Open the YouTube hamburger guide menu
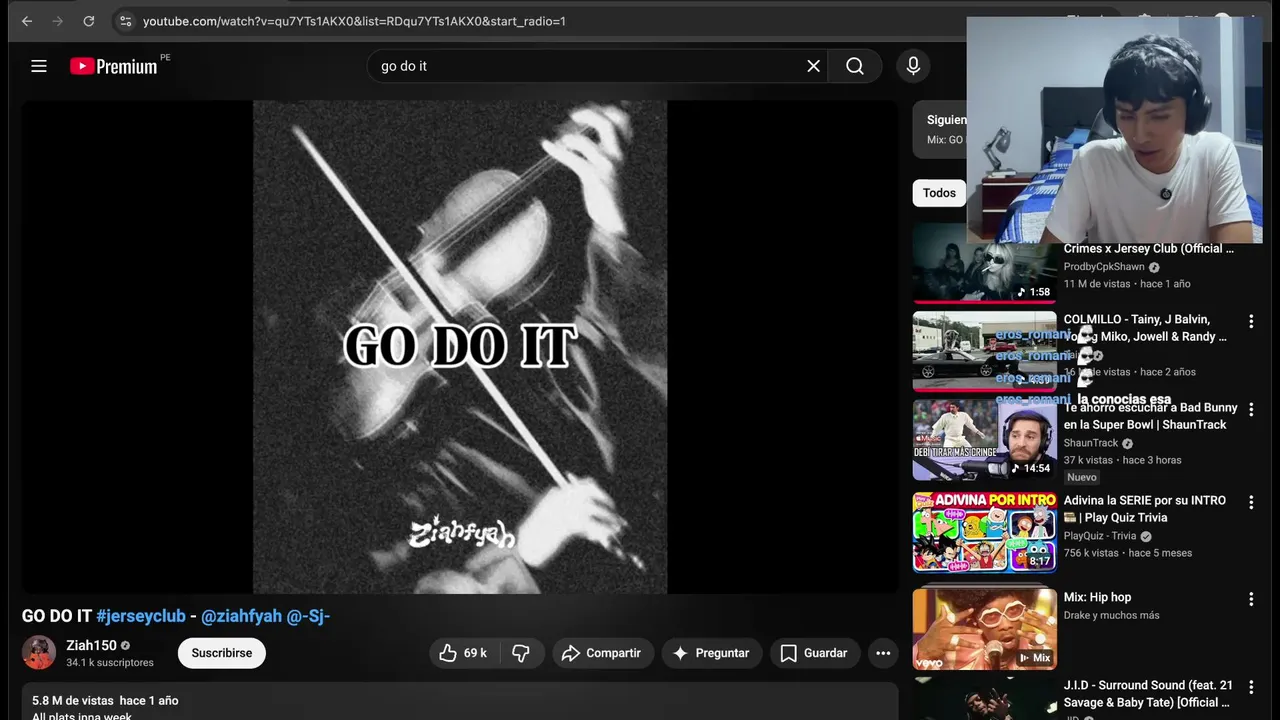This screenshot has height=720, width=1280. 39,66
